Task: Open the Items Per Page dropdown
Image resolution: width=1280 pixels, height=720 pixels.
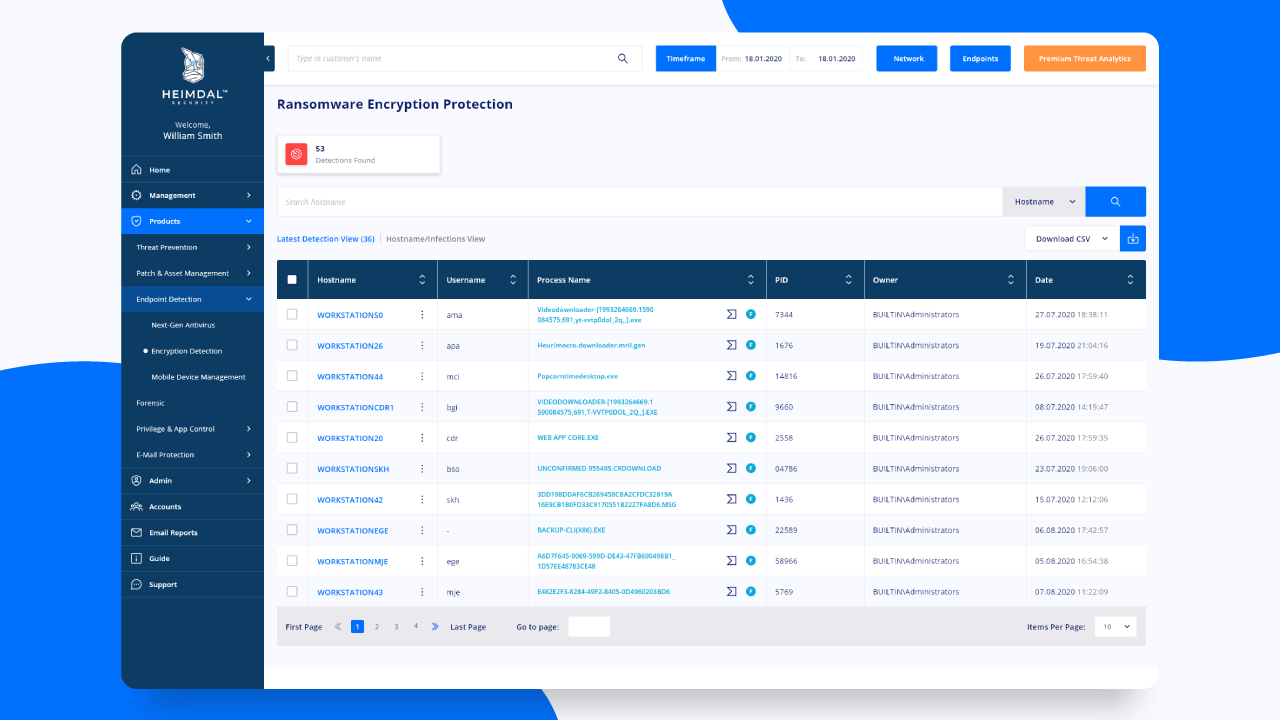Action: 1116,627
